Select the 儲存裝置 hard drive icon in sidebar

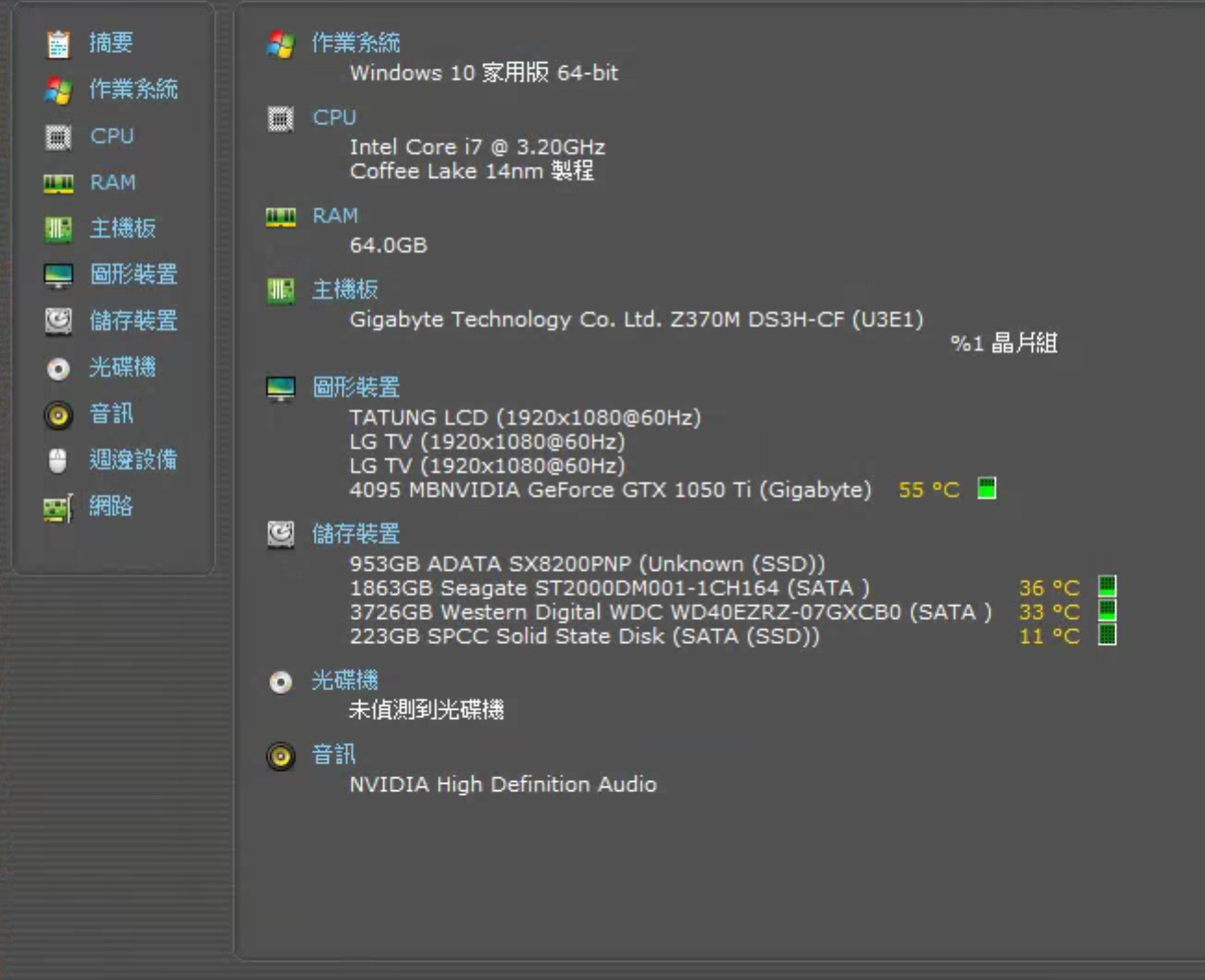click(58, 321)
